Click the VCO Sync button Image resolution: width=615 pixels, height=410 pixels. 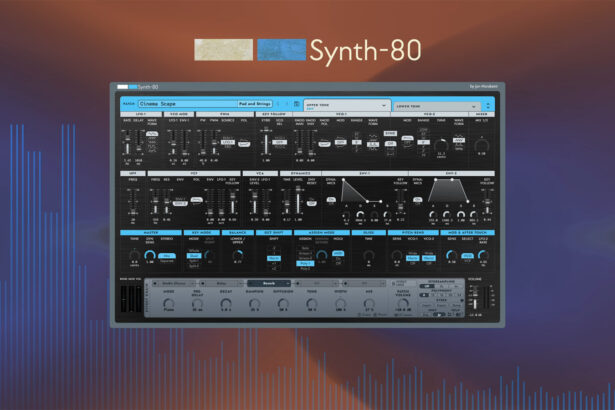coord(390,134)
